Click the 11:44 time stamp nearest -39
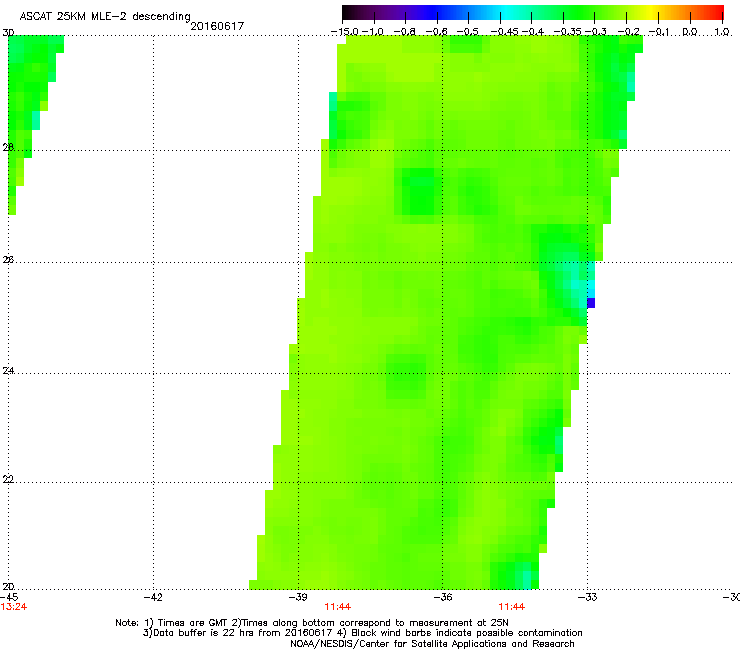This screenshot has width=740, height=650. tap(337, 607)
